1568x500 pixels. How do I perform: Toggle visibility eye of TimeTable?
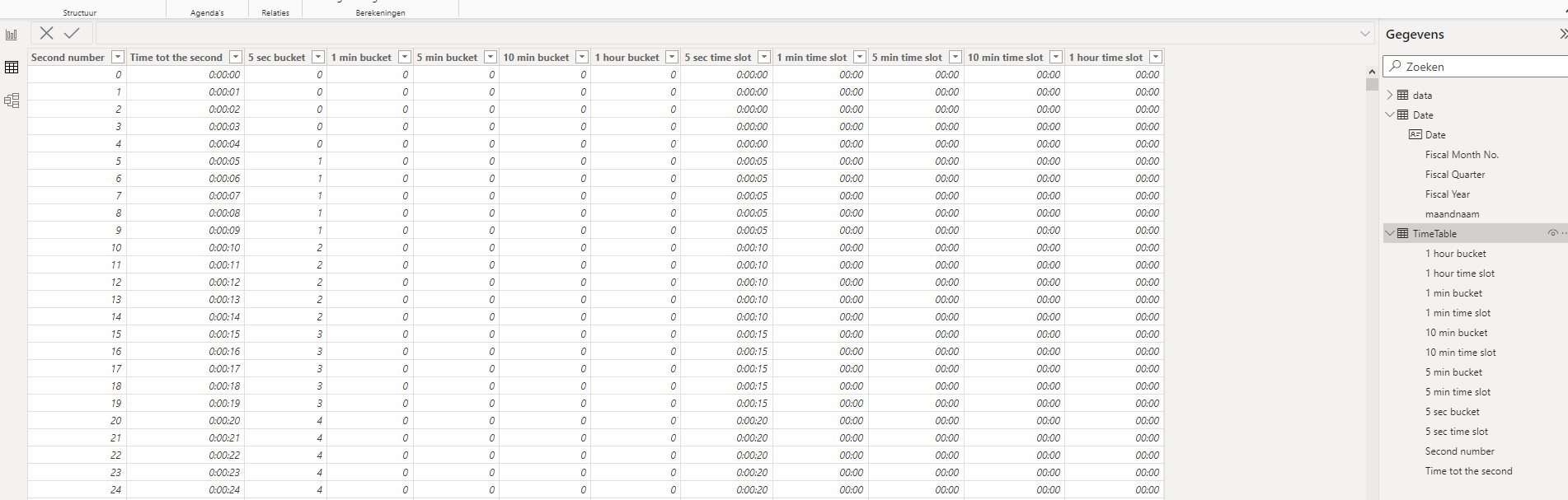[x=1552, y=233]
